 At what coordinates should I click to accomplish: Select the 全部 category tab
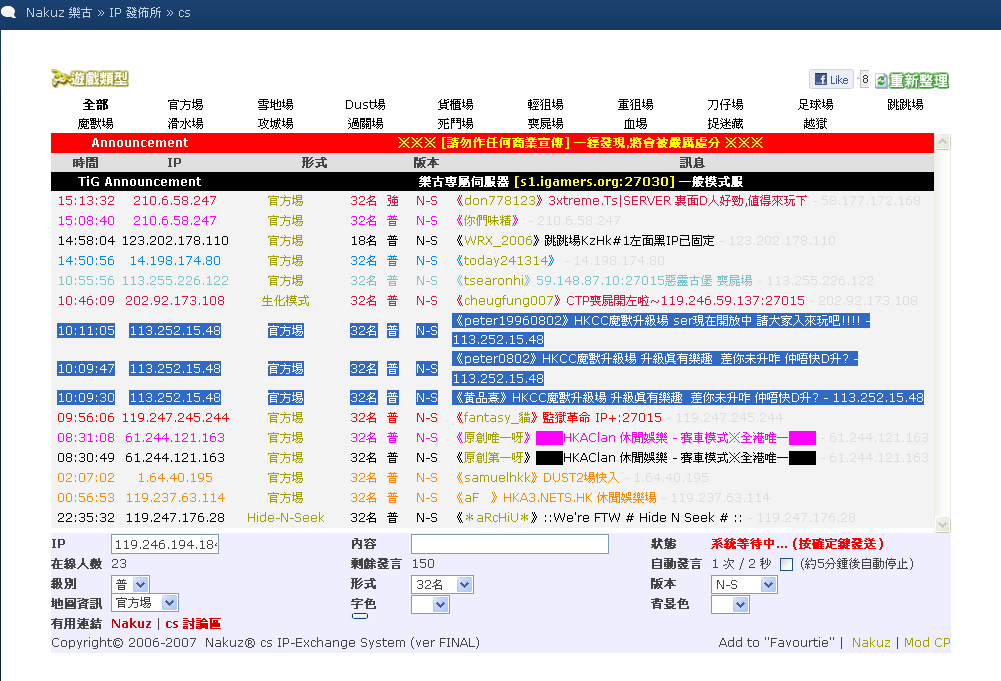[x=96, y=105]
